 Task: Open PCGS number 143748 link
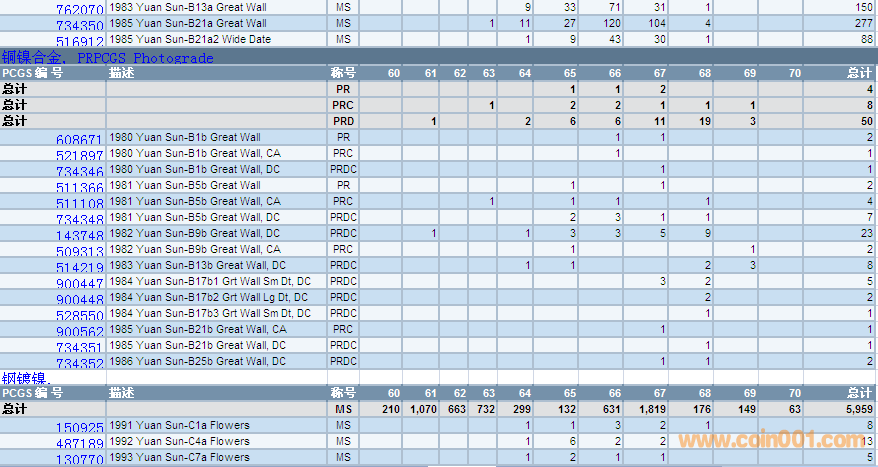point(79,235)
